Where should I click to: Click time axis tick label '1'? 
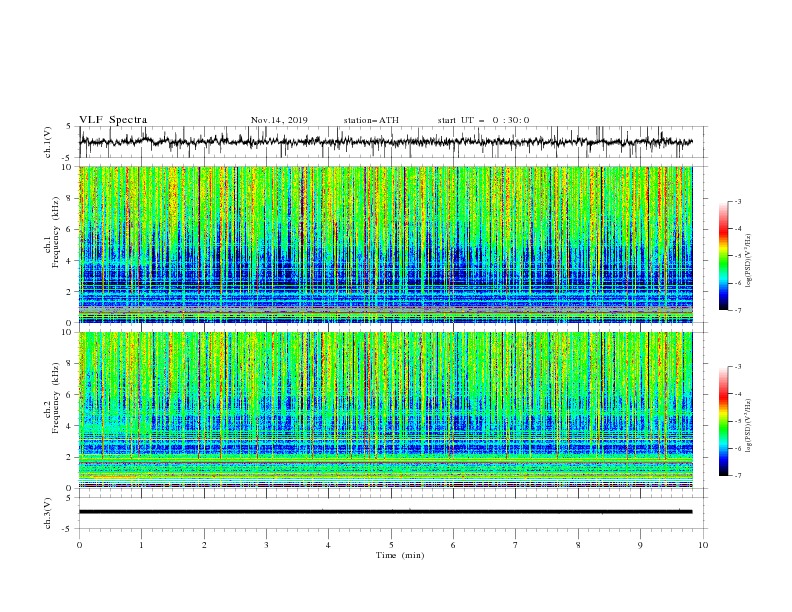click(x=142, y=545)
